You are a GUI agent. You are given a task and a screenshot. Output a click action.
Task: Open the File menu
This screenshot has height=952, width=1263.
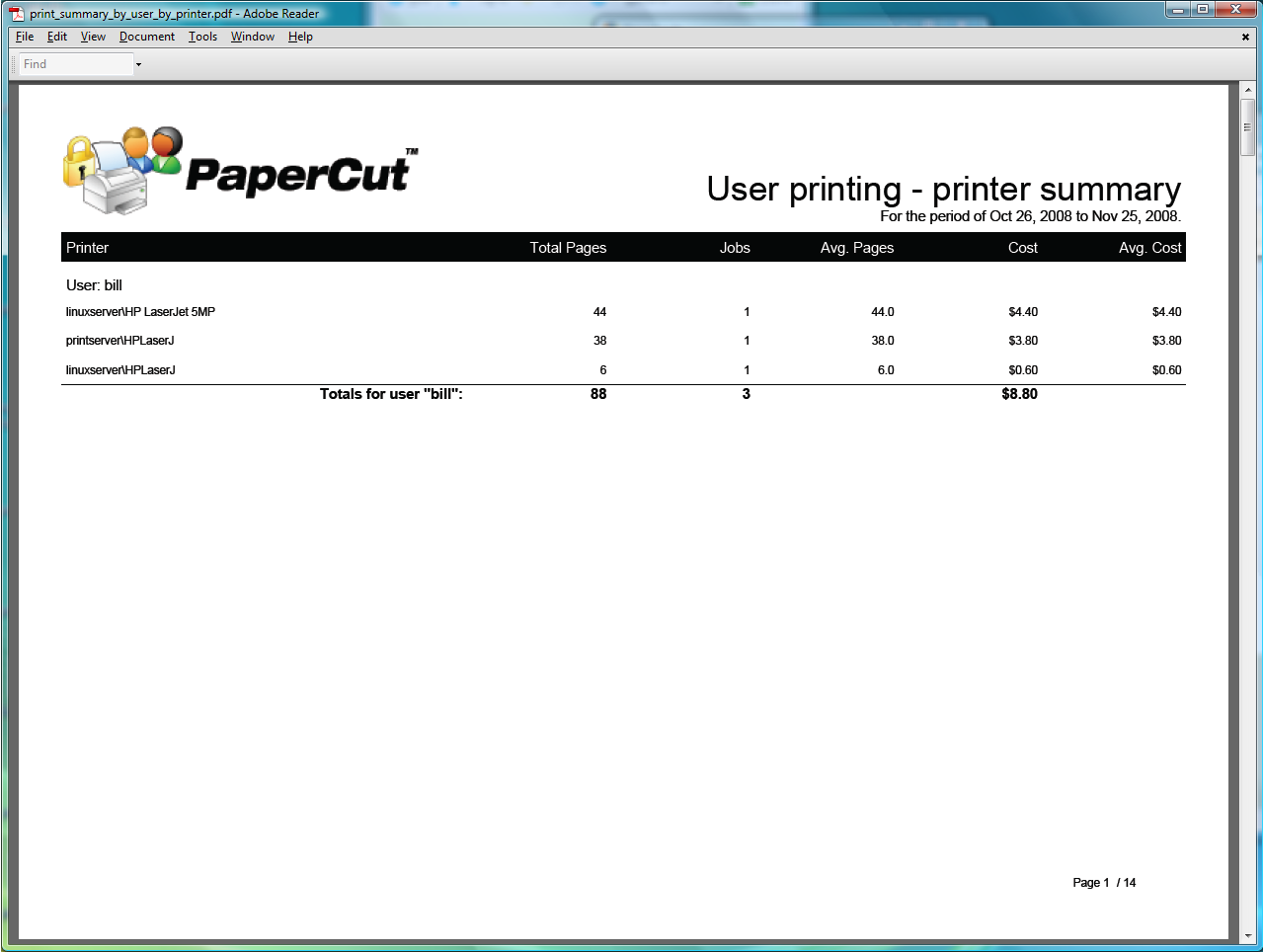[x=25, y=37]
